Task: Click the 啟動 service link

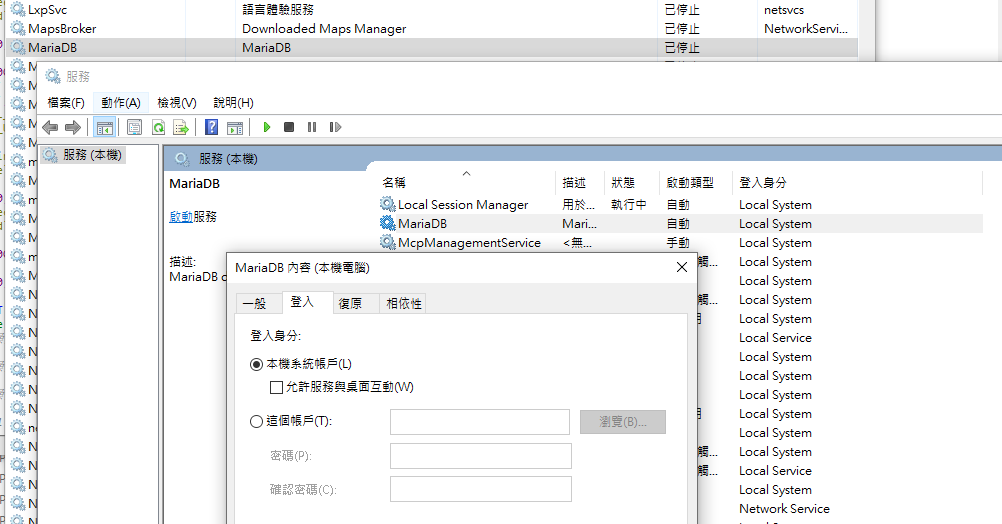Action: tap(181, 217)
